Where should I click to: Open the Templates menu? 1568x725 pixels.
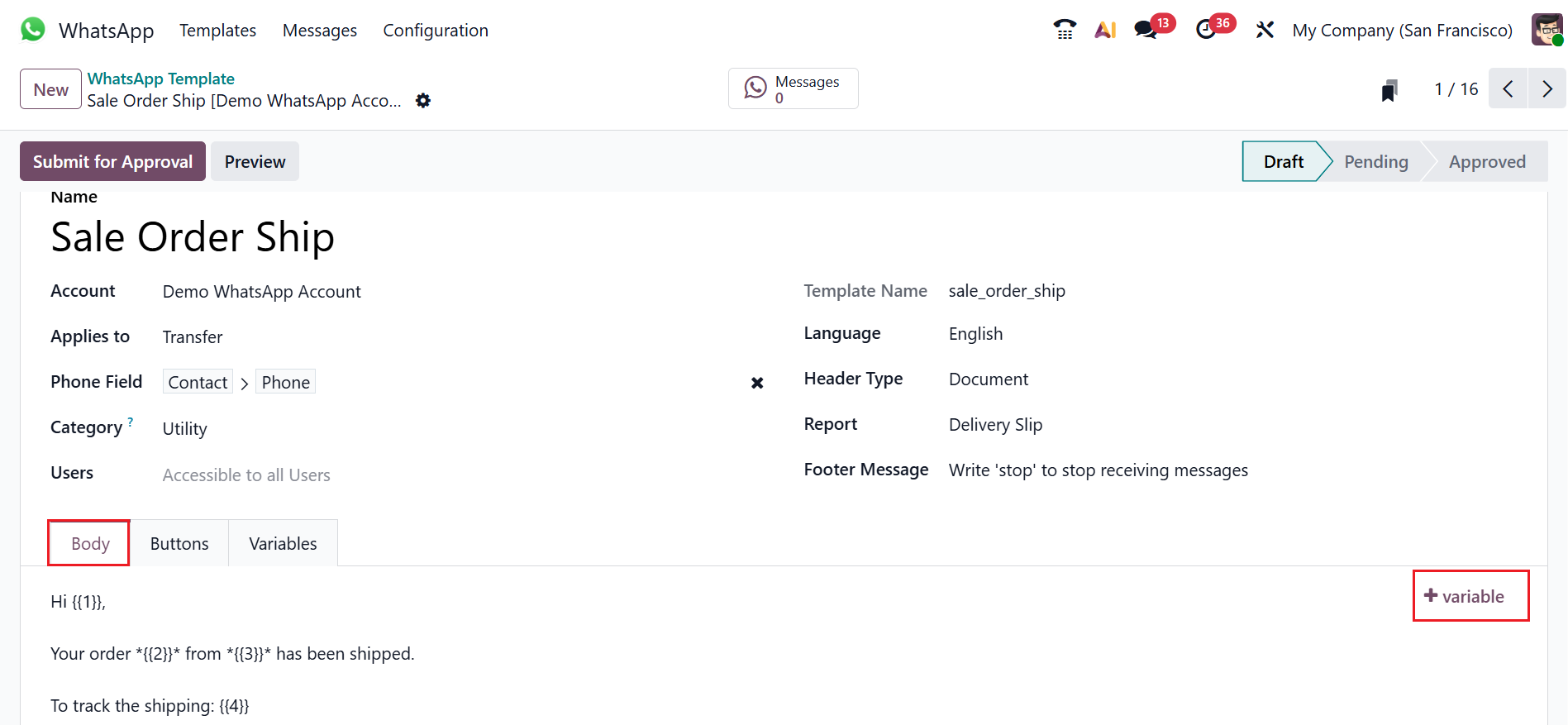click(x=217, y=31)
